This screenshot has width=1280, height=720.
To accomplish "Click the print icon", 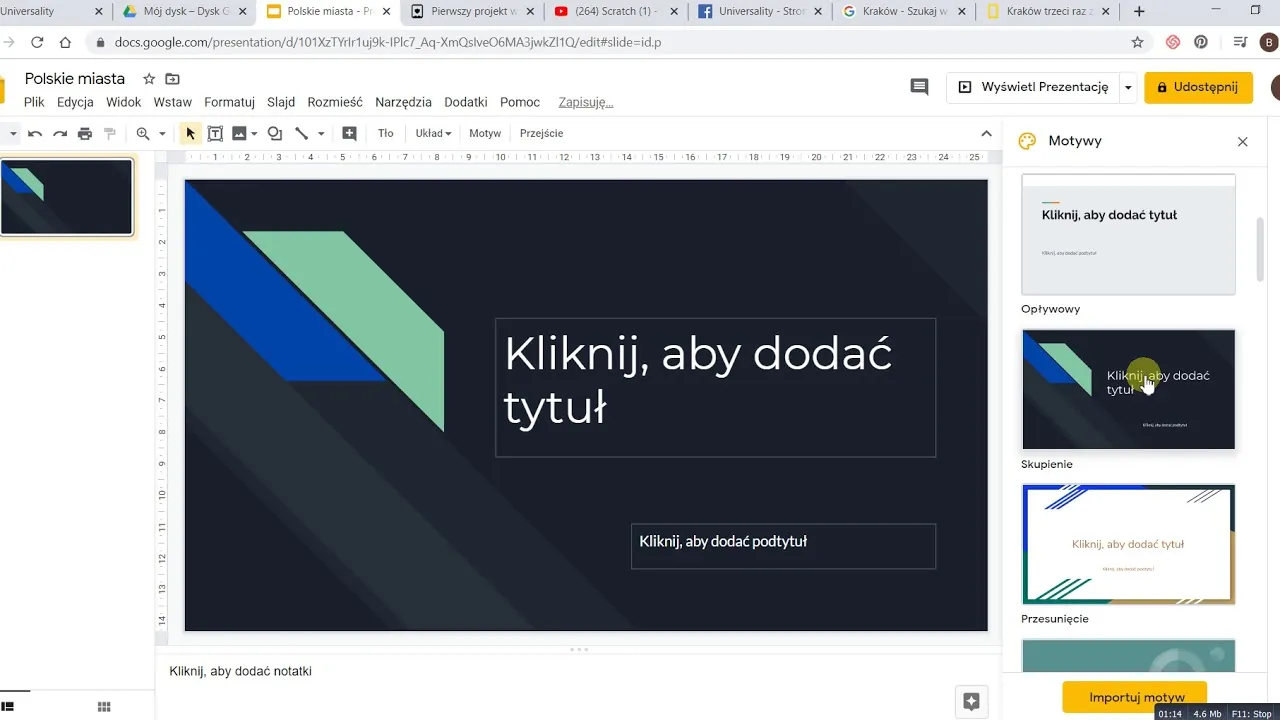I will (x=85, y=133).
